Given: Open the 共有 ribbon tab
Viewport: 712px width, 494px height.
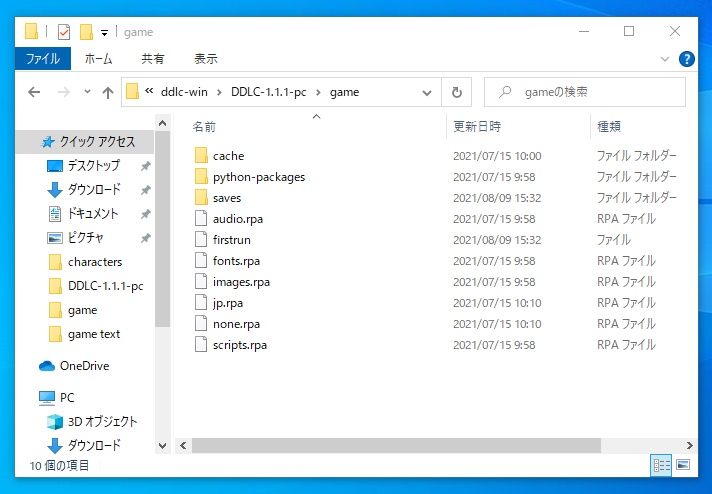Looking at the screenshot, I should pos(153,59).
